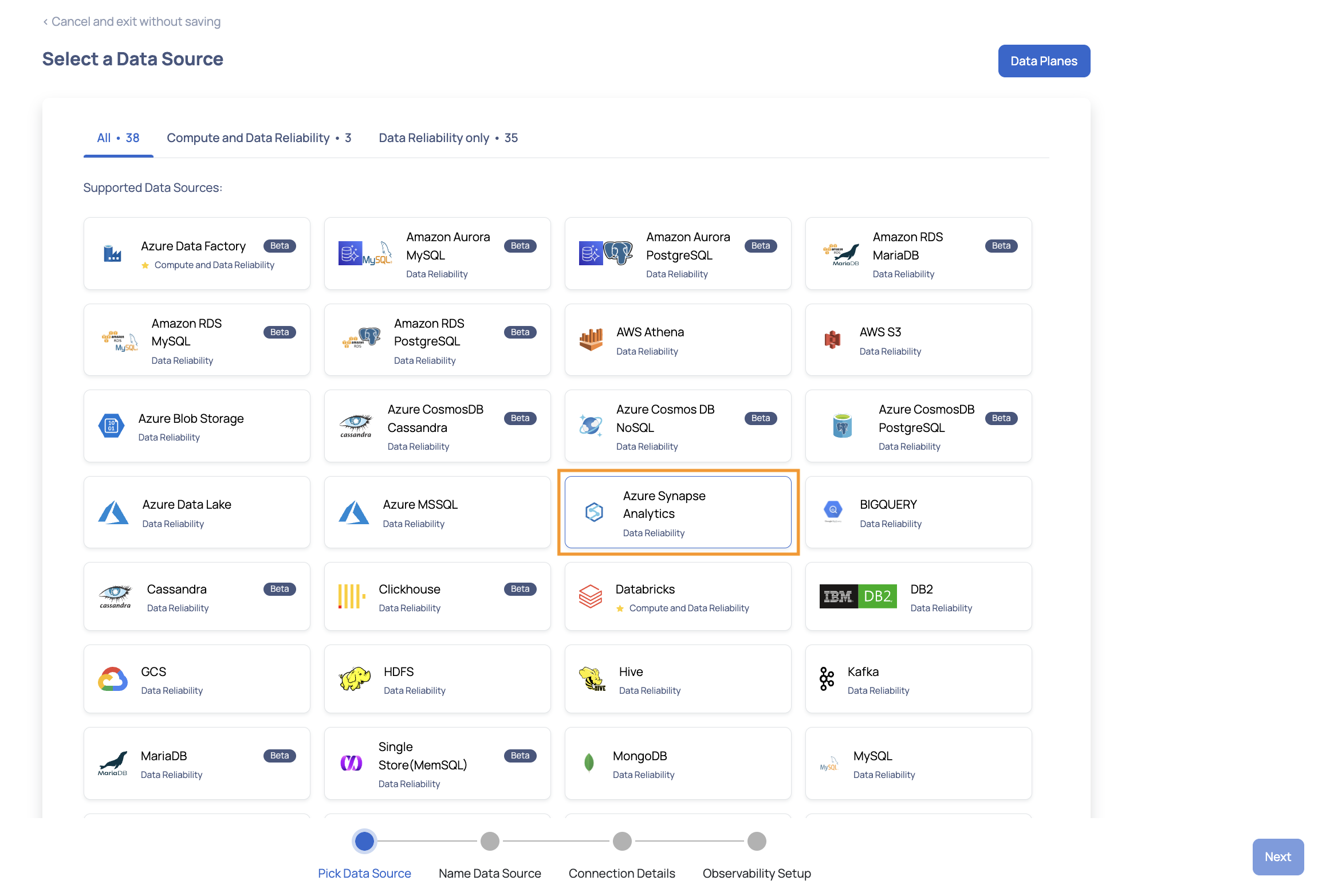The height and width of the screenshot is (896, 1322).
Task: Select the "Azure Data Lake" card title
Action: coord(187,505)
